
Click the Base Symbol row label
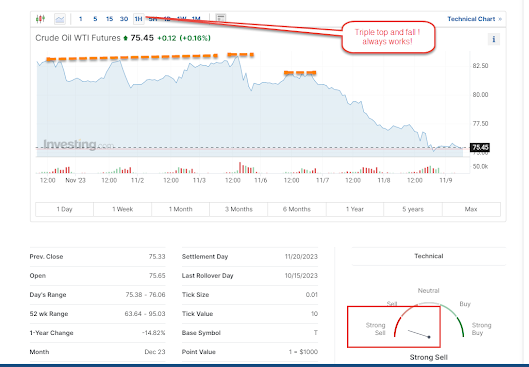pos(201,333)
